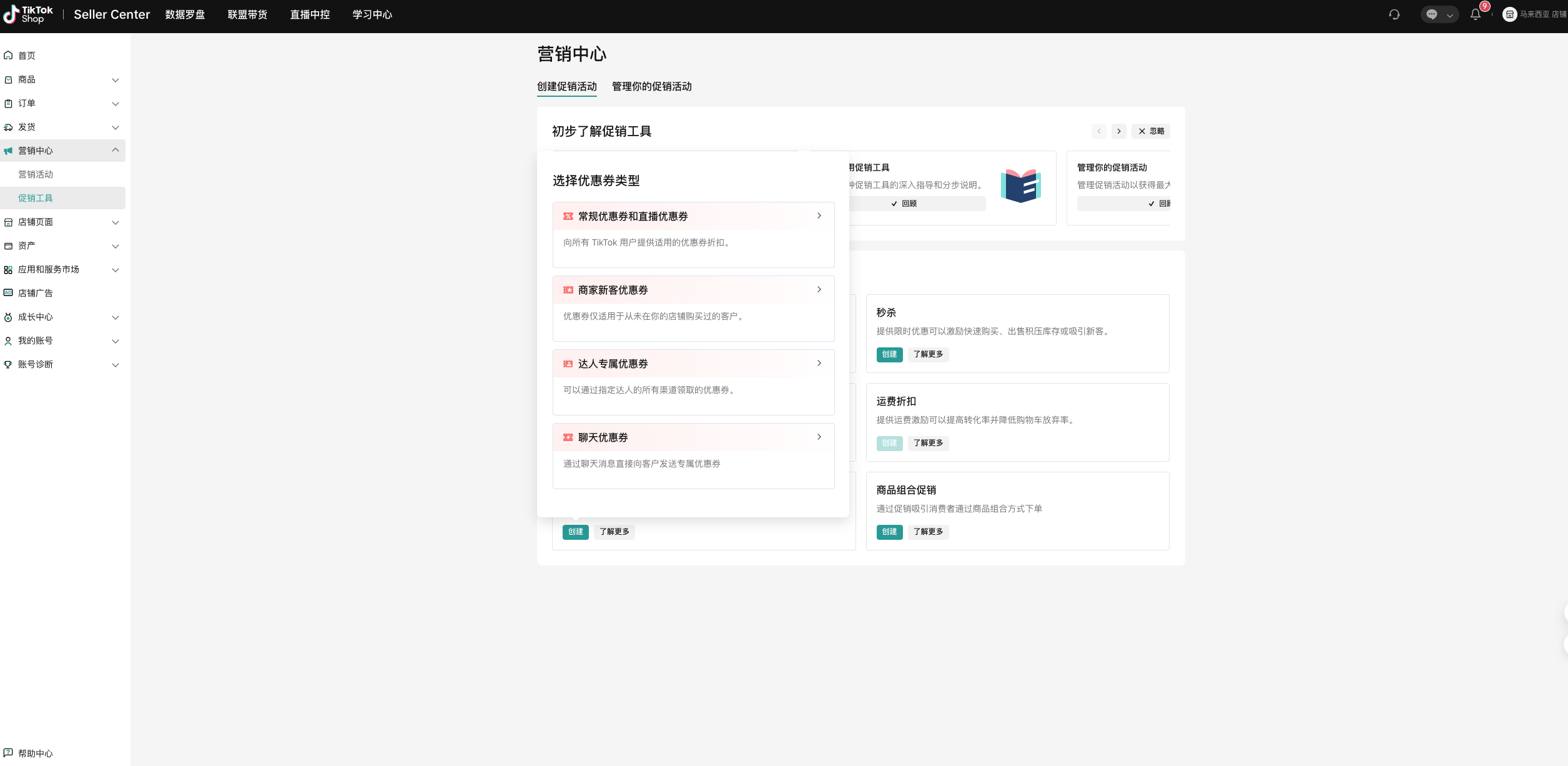Click the shop account avatar icon

click(1509, 14)
